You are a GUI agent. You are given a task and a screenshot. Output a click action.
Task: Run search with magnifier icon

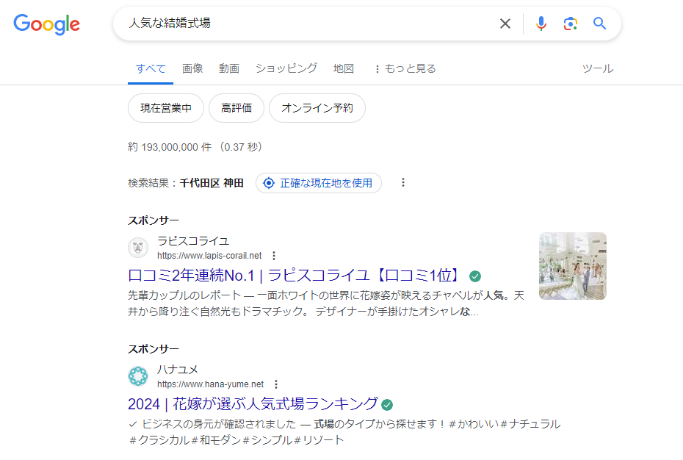click(x=600, y=24)
